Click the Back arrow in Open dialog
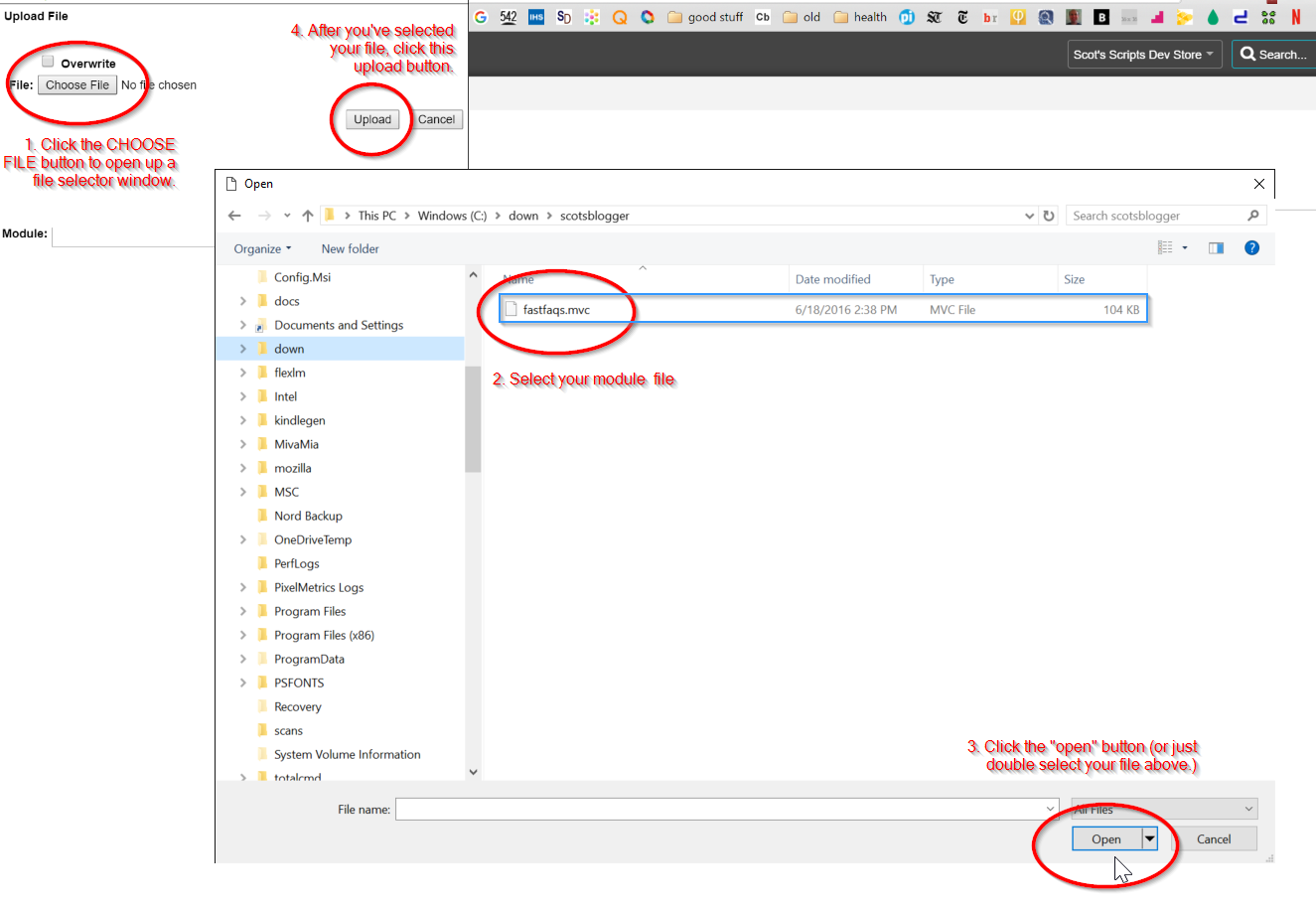The width and height of the screenshot is (1316, 910). click(x=234, y=216)
